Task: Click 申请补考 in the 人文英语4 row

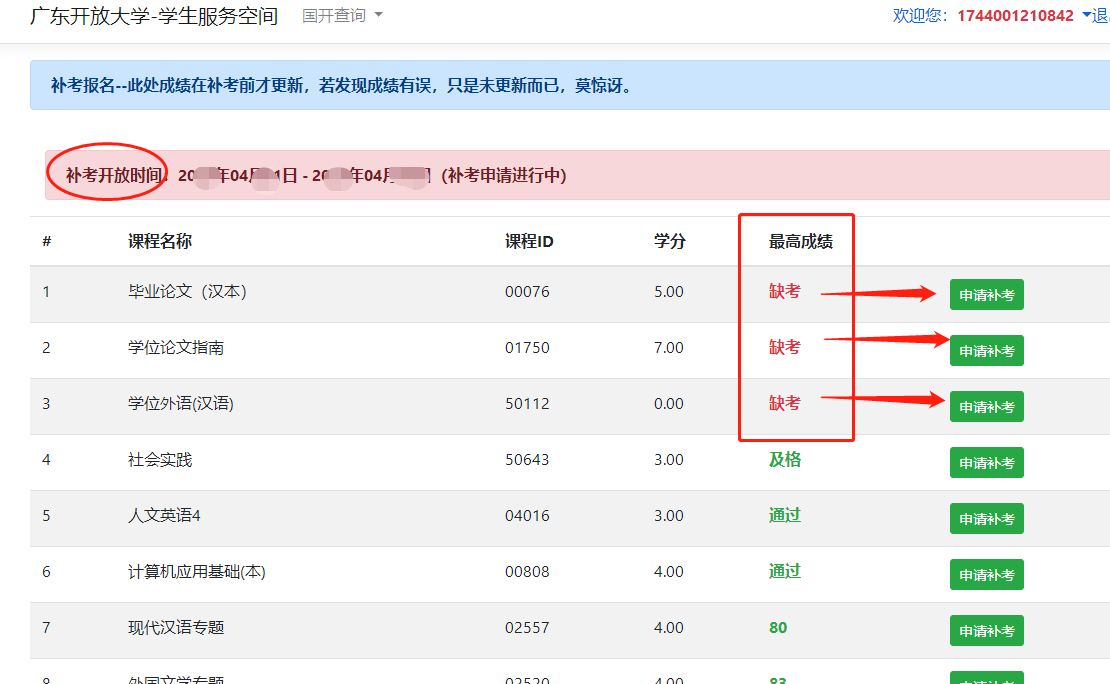Action: (x=986, y=519)
